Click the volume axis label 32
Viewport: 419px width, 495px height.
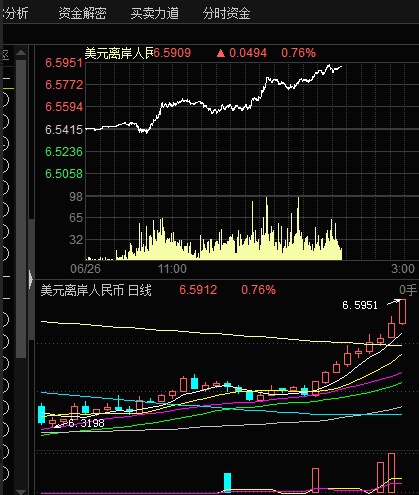coord(76,239)
